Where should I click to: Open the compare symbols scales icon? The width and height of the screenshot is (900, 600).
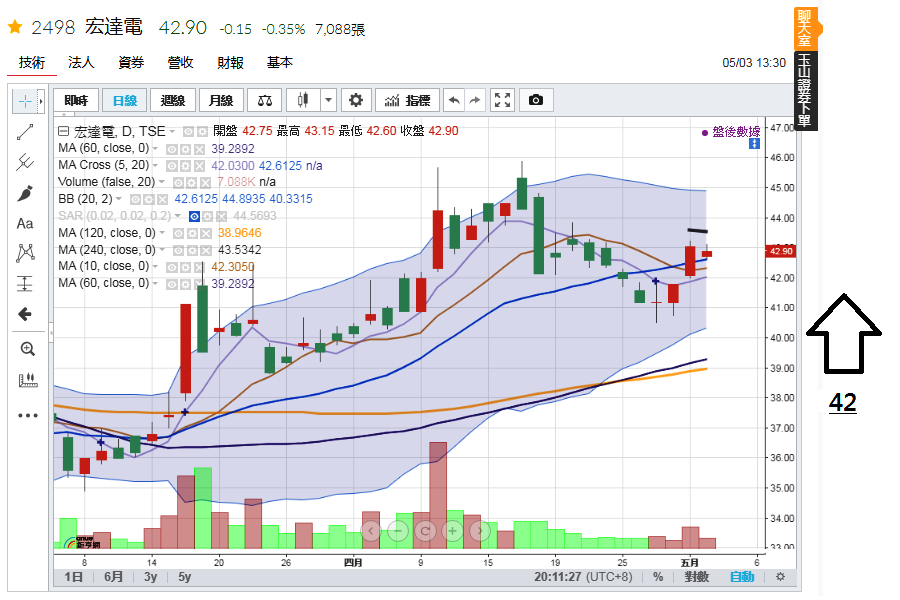pyautogui.click(x=265, y=100)
